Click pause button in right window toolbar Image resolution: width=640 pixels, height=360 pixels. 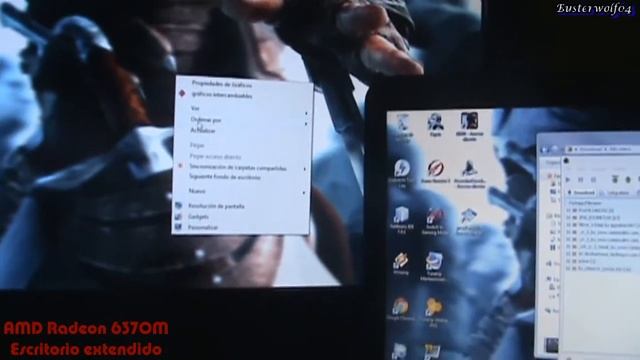pos(580,179)
